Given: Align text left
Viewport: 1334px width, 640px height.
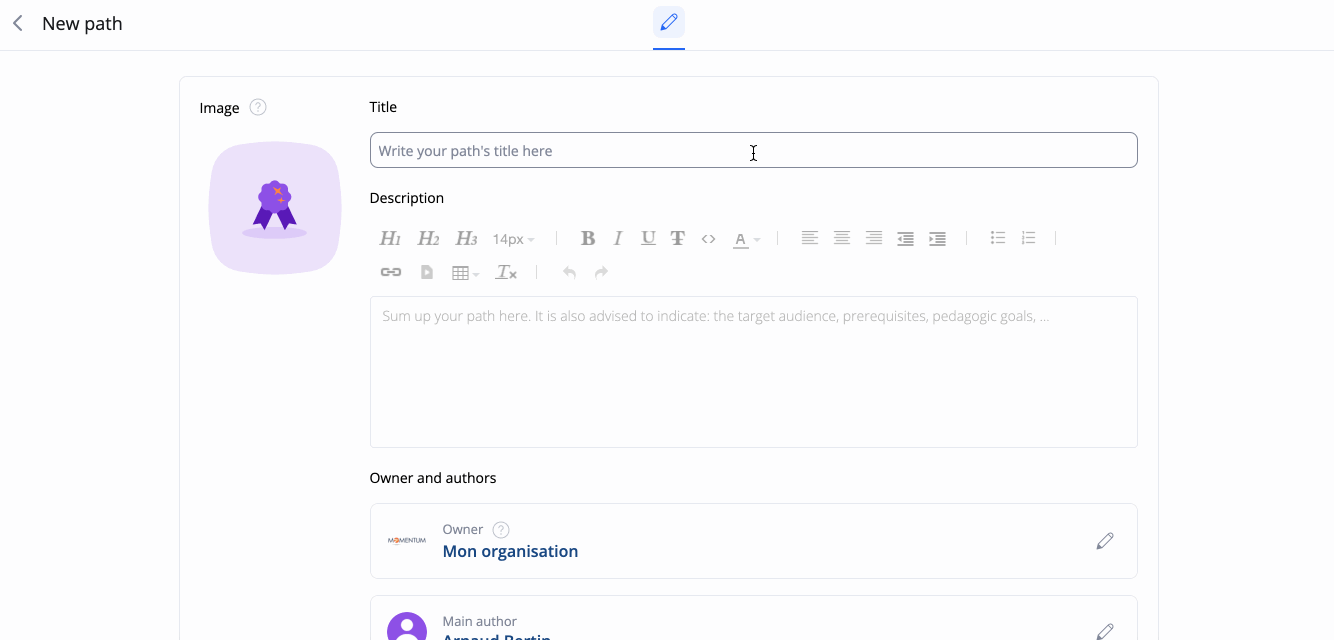Looking at the screenshot, I should 810,238.
